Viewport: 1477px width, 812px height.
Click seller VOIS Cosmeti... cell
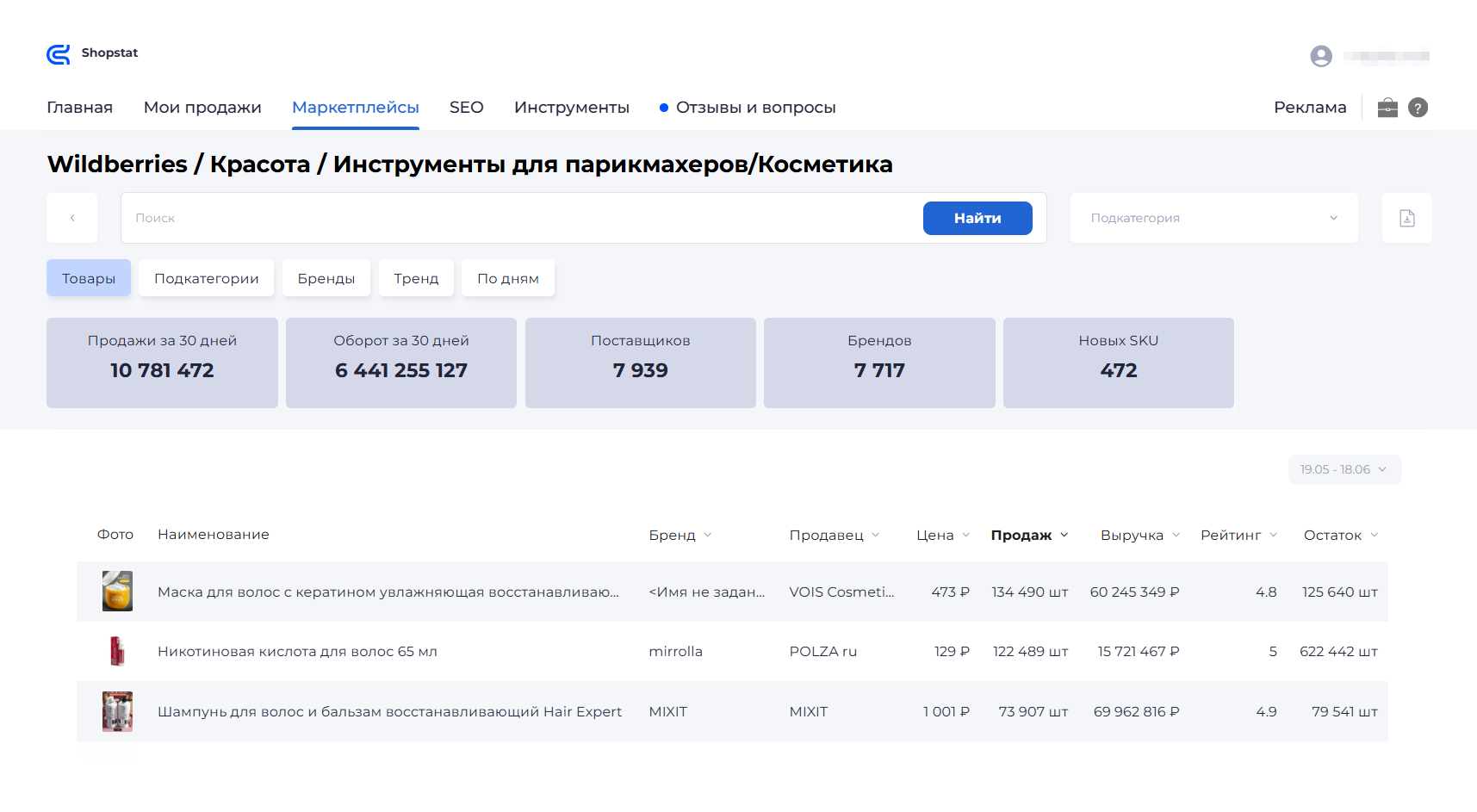point(842,592)
